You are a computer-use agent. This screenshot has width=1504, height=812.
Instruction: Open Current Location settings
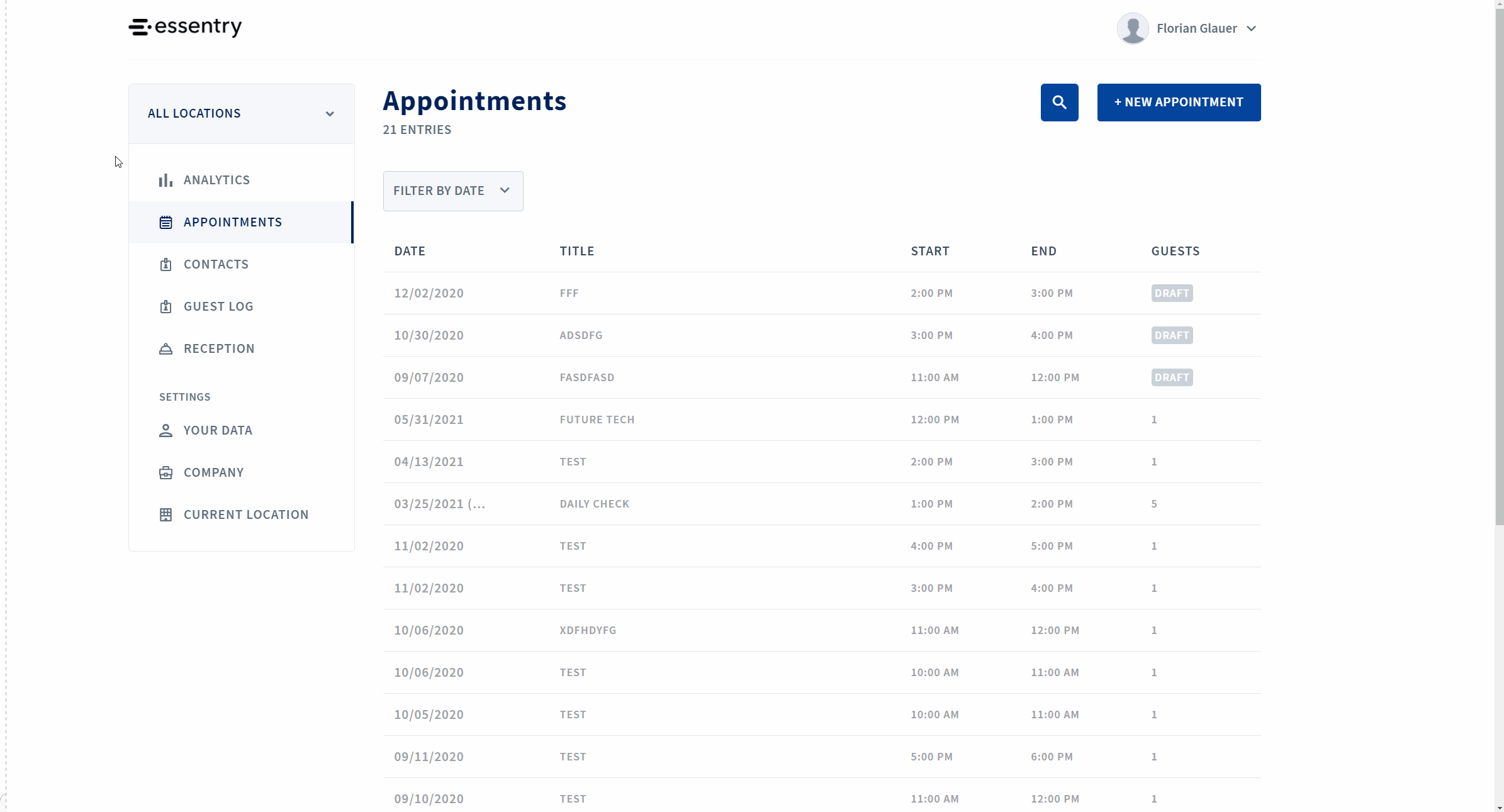(x=242, y=515)
